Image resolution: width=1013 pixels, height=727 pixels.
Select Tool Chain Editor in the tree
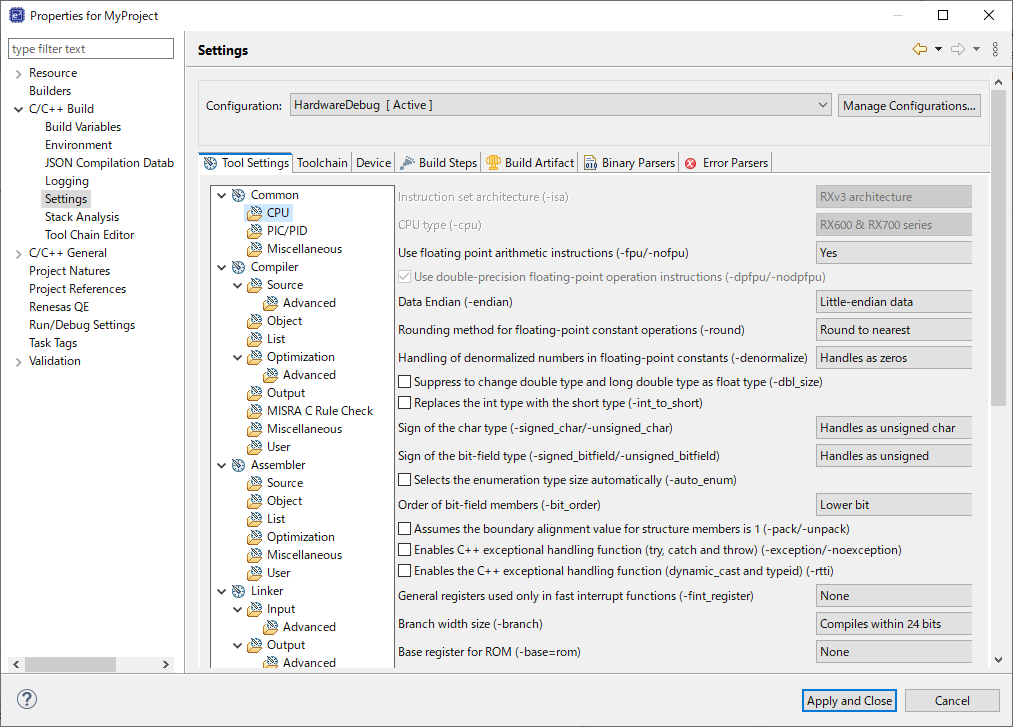90,235
